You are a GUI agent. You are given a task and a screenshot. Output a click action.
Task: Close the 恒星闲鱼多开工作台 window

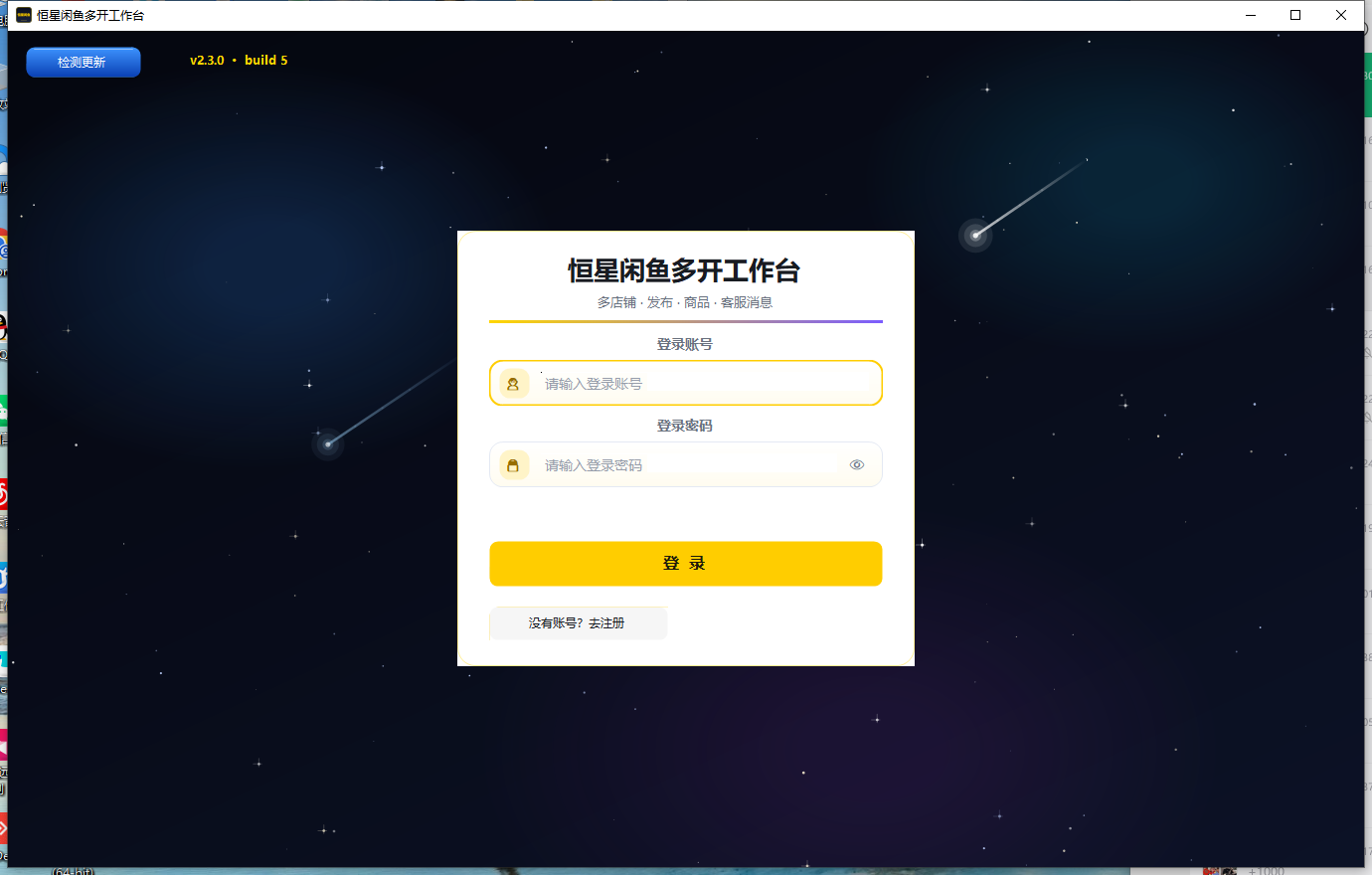(x=1341, y=15)
